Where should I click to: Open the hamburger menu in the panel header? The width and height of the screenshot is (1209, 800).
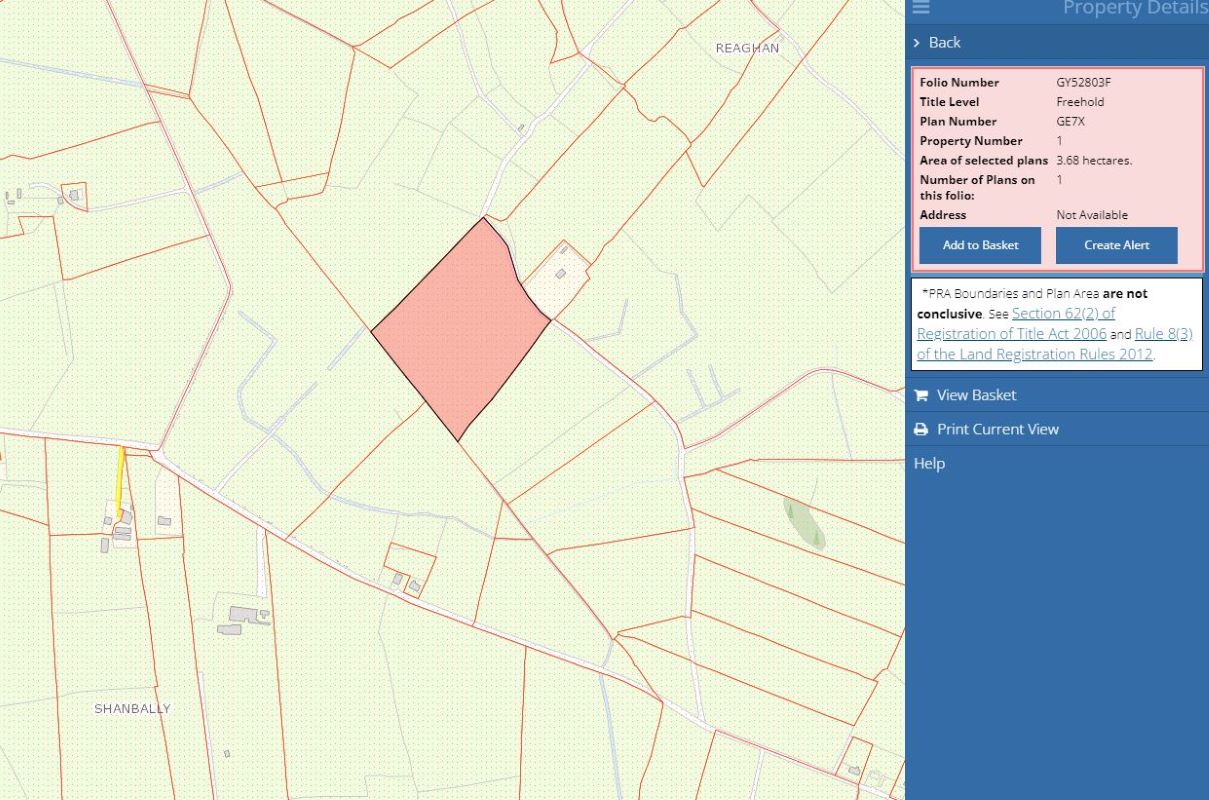[x=921, y=8]
